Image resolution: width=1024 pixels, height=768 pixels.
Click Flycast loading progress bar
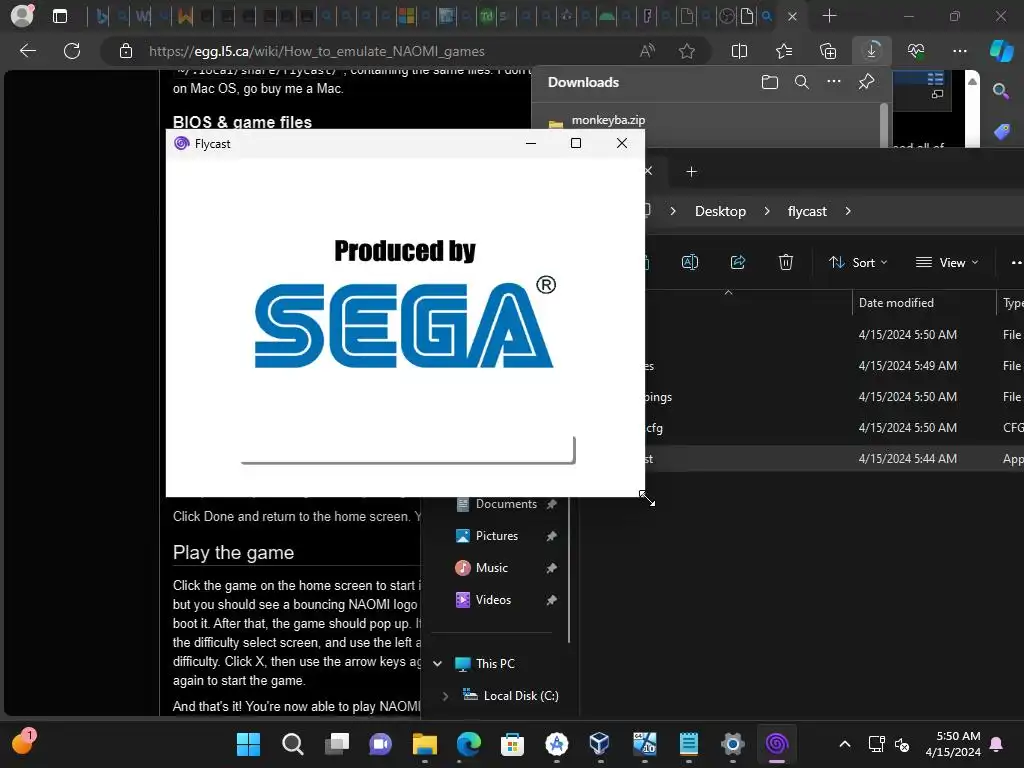(x=408, y=450)
